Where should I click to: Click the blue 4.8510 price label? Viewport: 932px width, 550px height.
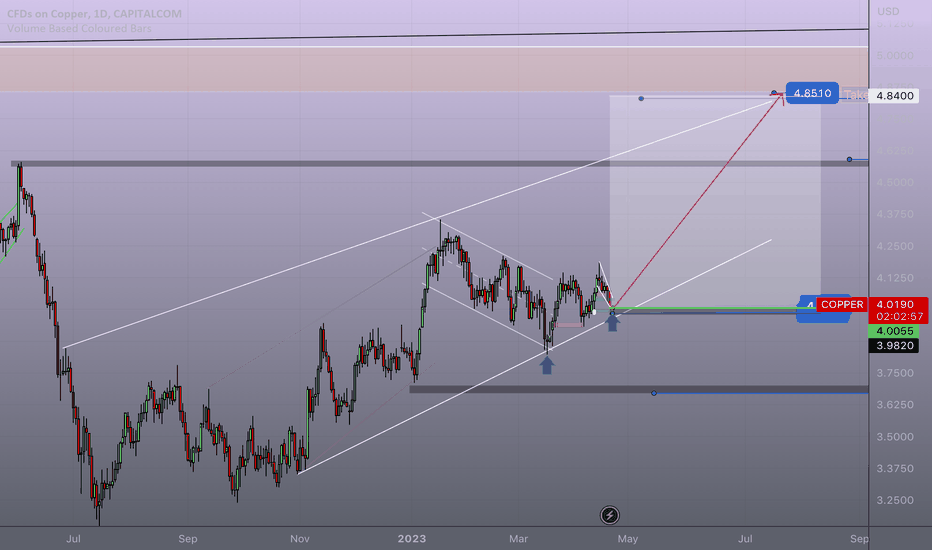point(812,93)
